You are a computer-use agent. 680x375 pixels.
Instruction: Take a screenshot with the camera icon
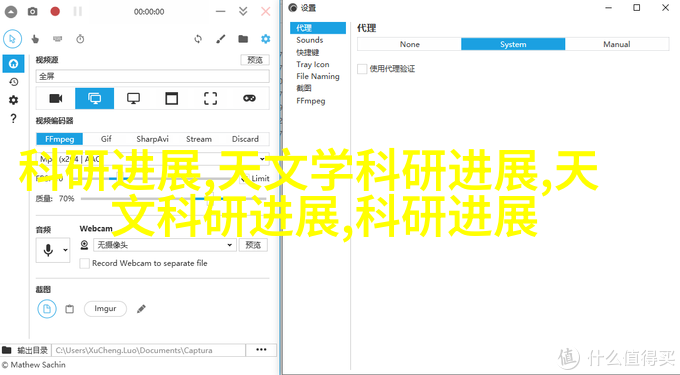33,12
